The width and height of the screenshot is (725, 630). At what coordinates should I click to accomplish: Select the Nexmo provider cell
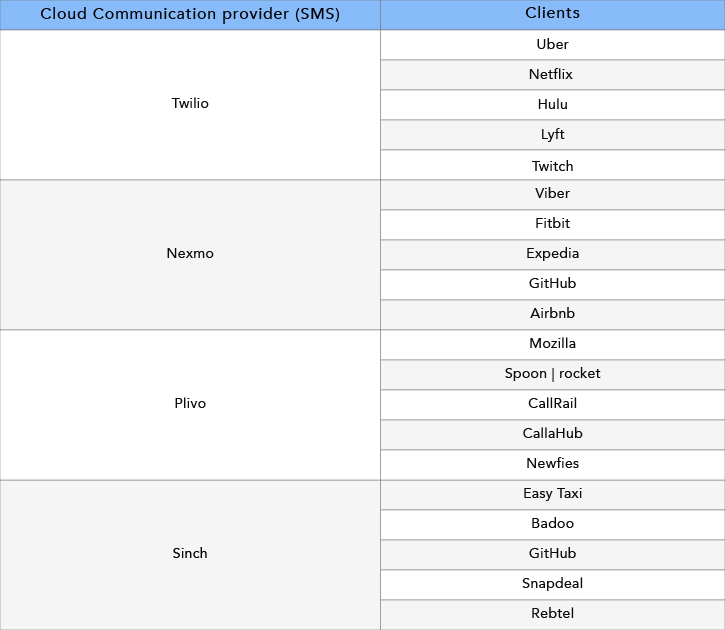[190, 255]
